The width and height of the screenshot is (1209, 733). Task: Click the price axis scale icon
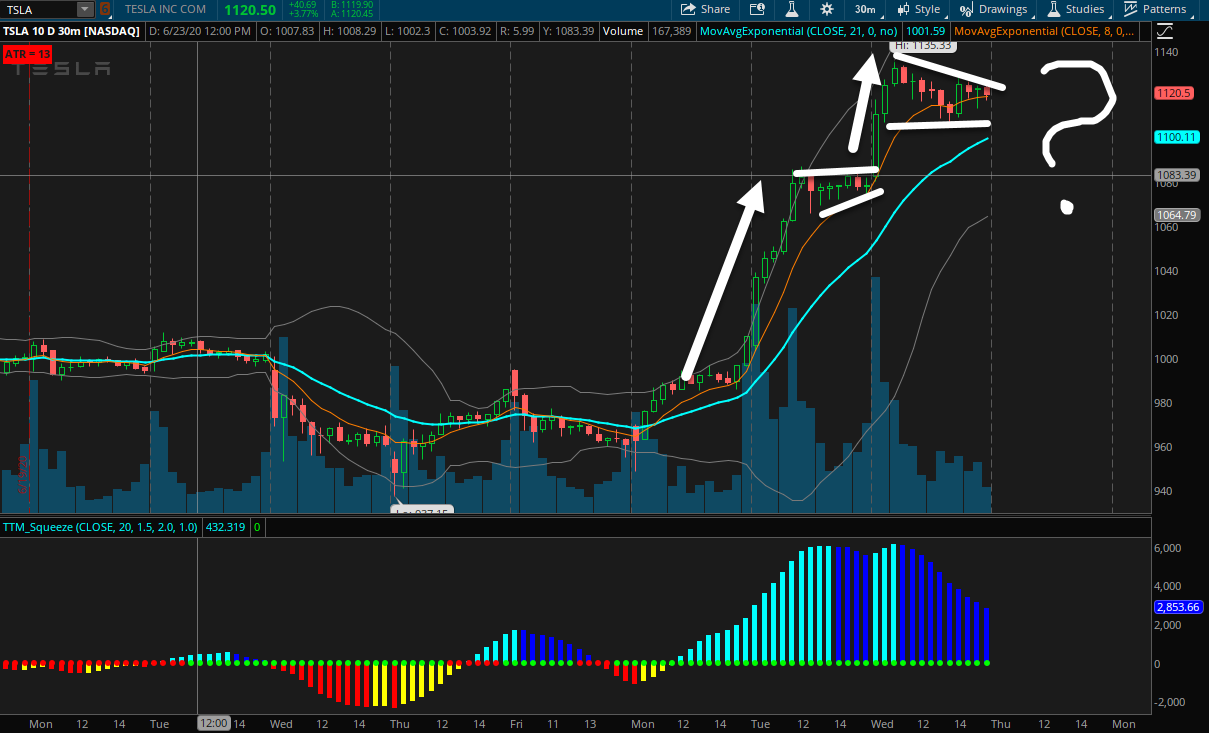[x=1165, y=31]
